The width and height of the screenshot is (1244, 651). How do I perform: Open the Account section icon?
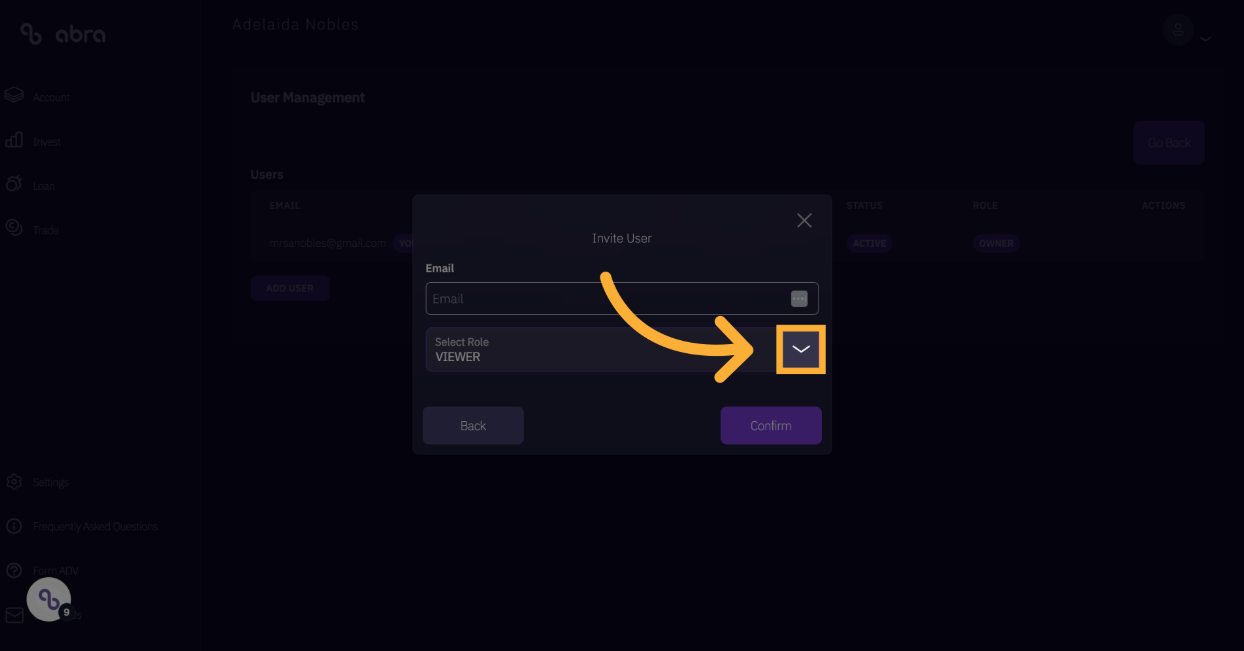point(14,96)
